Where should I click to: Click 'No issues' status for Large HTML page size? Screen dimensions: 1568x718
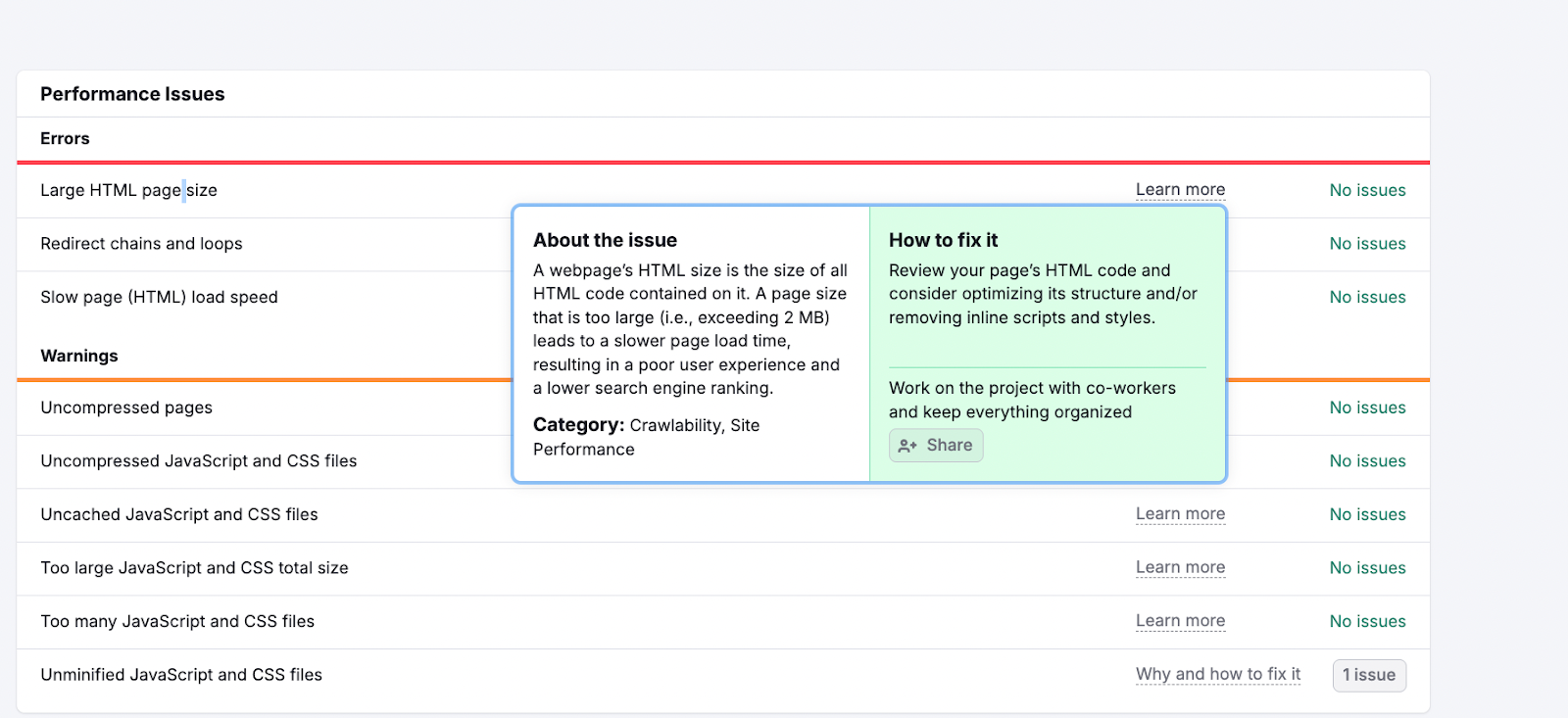pyautogui.click(x=1367, y=190)
